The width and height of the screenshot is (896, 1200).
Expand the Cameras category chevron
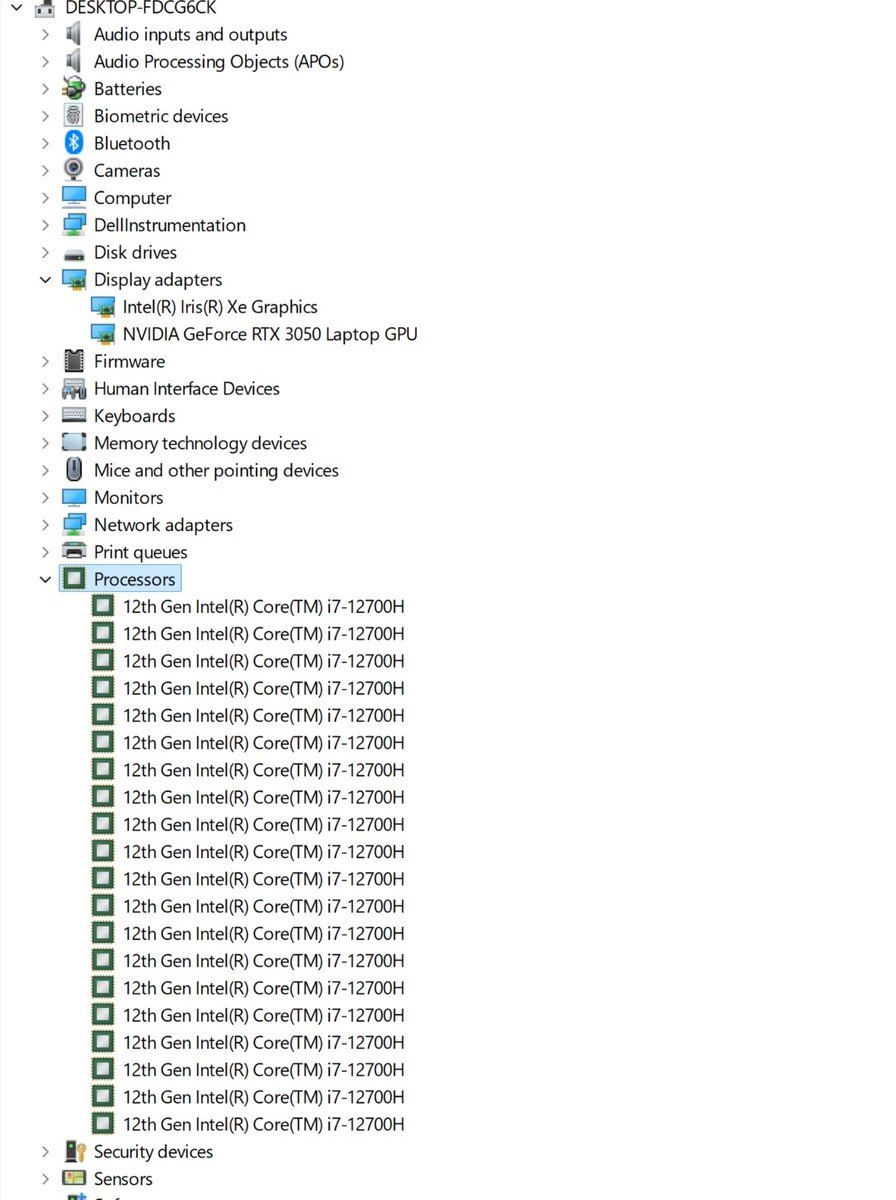(45, 170)
